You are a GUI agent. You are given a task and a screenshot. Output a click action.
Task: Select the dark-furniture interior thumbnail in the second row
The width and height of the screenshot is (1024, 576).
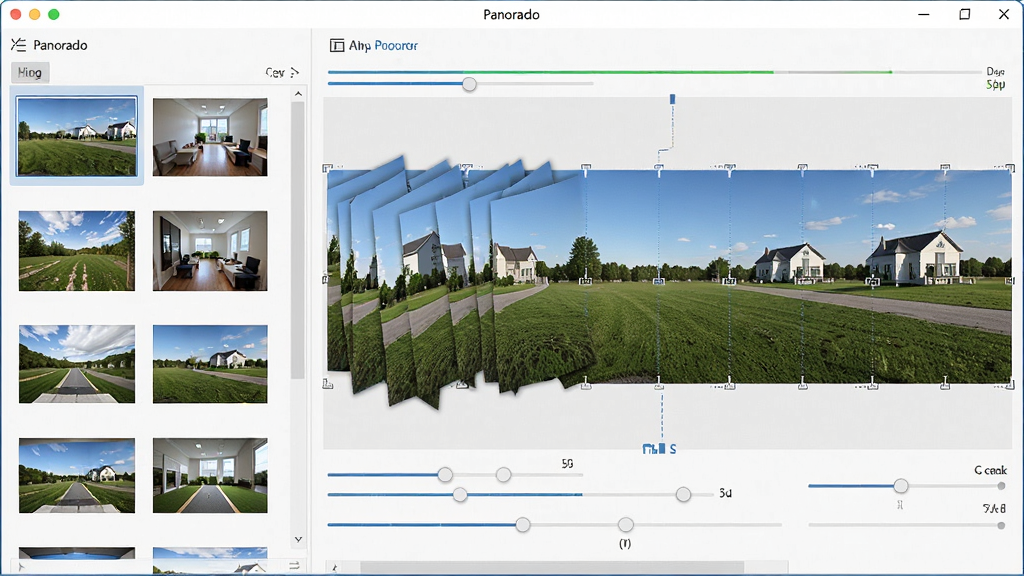210,251
